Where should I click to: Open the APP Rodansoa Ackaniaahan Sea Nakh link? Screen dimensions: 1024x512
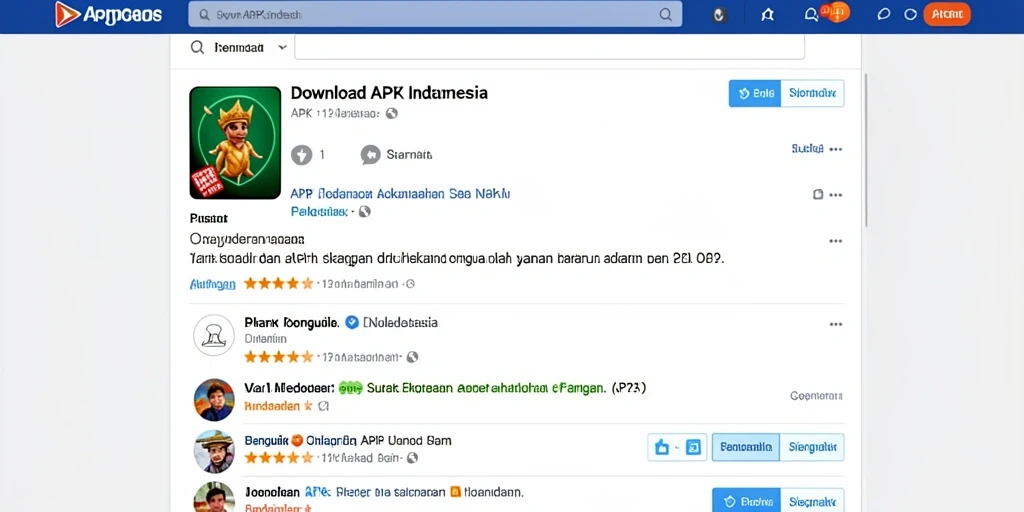tap(400, 194)
